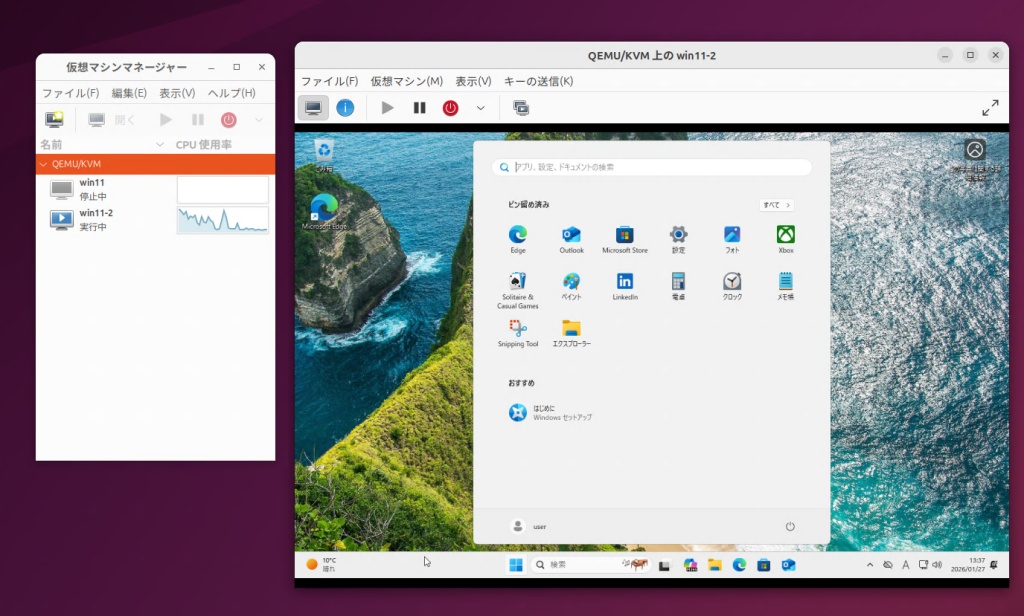
Task: Click the すべて button in the Start menu
Action: [x=776, y=205]
